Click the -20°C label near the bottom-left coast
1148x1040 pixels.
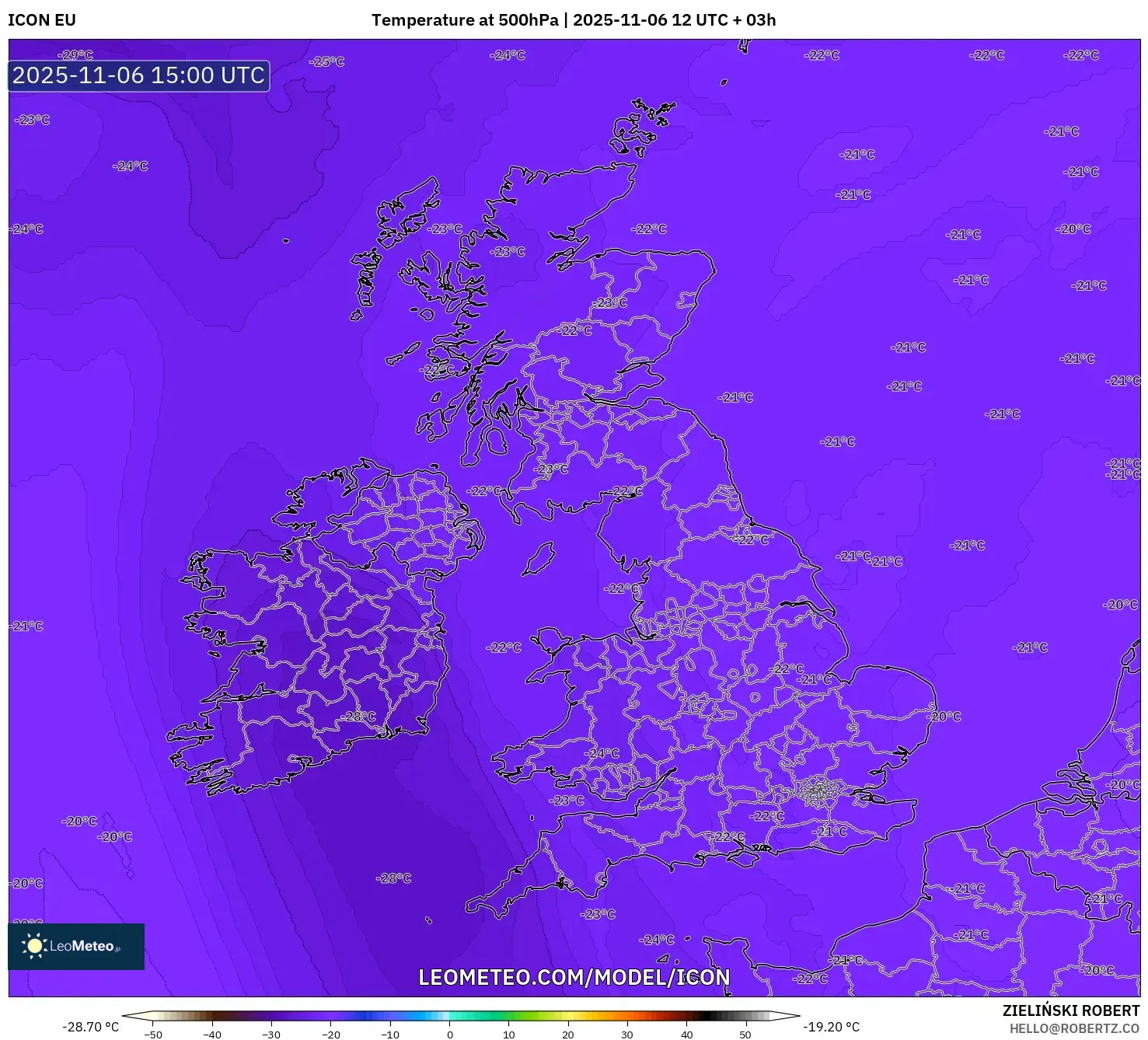tap(78, 820)
